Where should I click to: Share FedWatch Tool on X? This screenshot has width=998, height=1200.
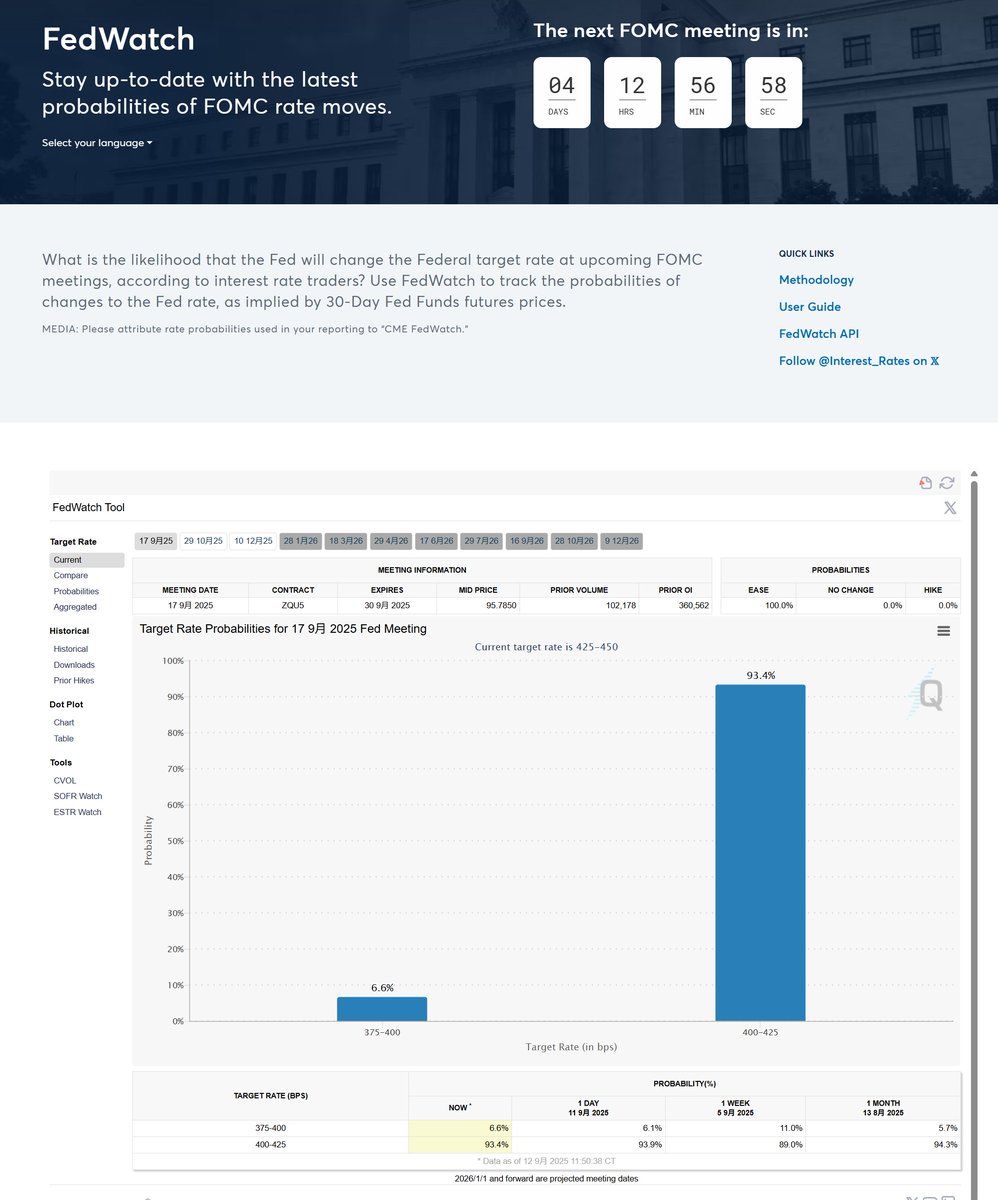[x=949, y=508]
